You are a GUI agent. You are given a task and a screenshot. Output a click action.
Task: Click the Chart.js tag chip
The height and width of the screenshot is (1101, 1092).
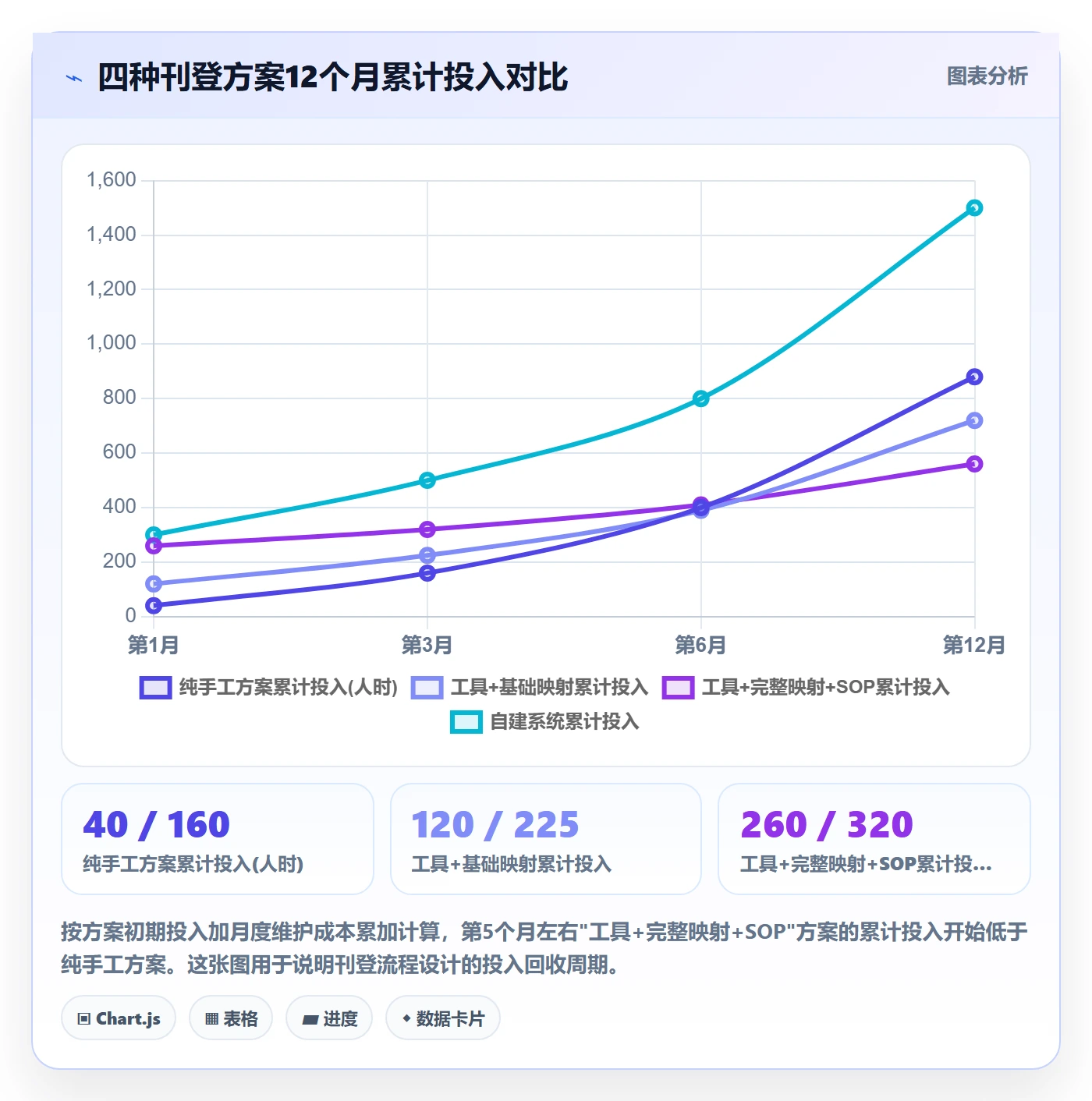pos(119,1018)
